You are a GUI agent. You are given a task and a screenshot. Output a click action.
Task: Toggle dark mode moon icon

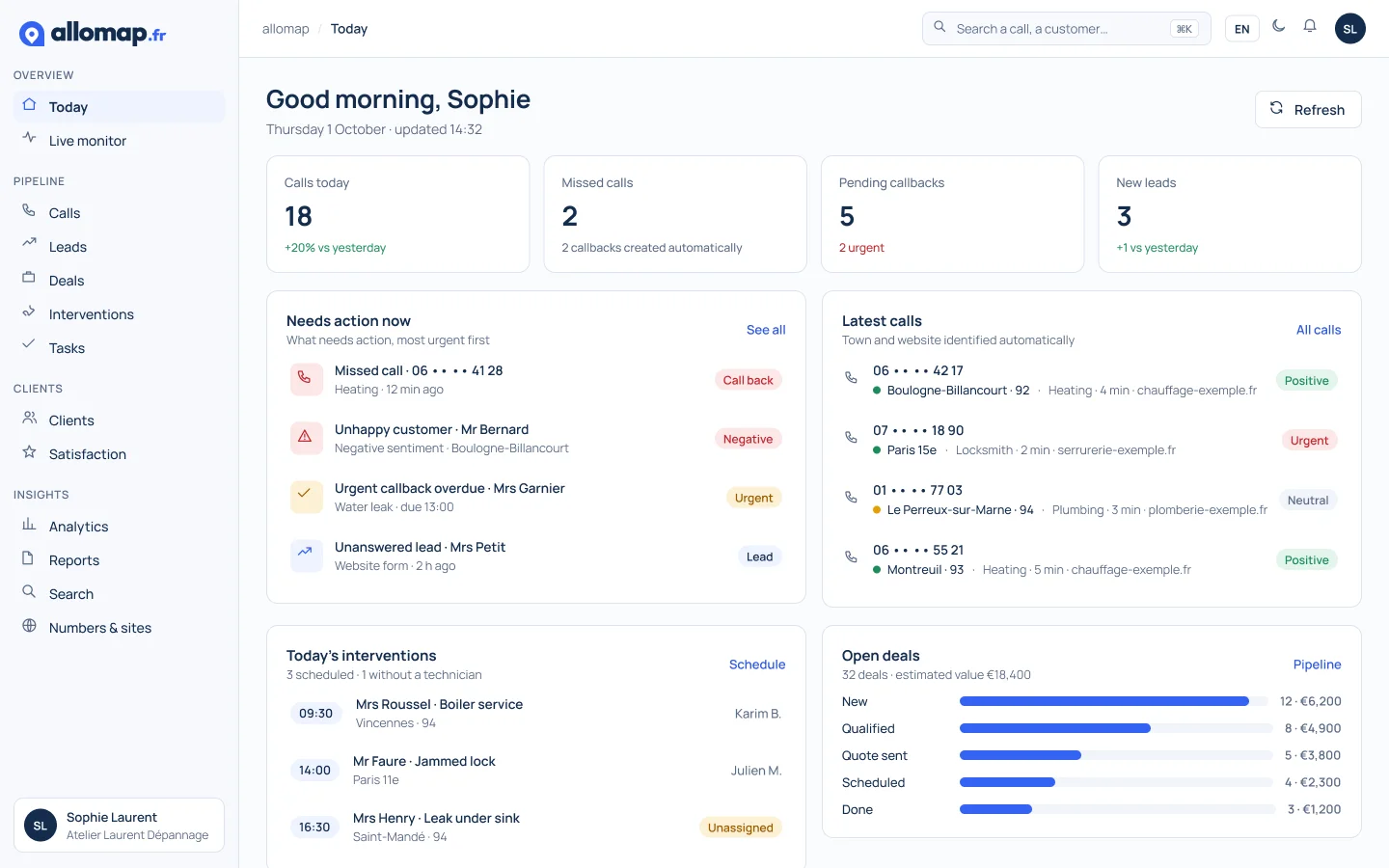point(1279,27)
